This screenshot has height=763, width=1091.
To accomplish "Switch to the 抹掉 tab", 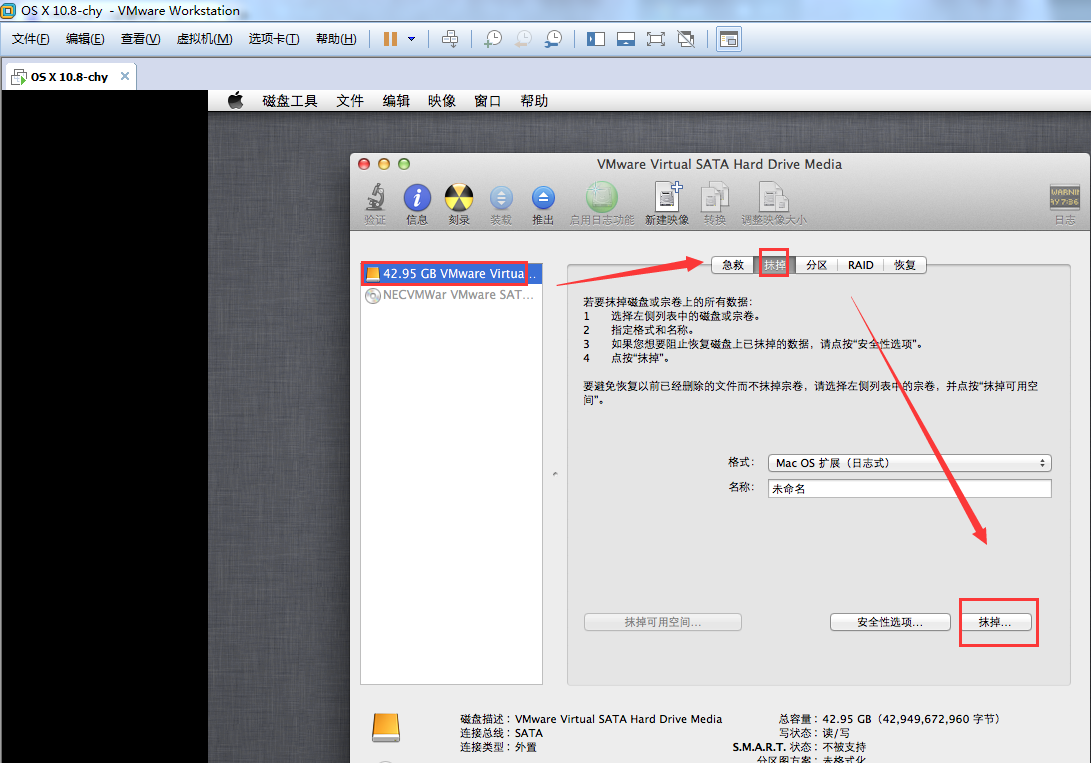I will point(774,265).
